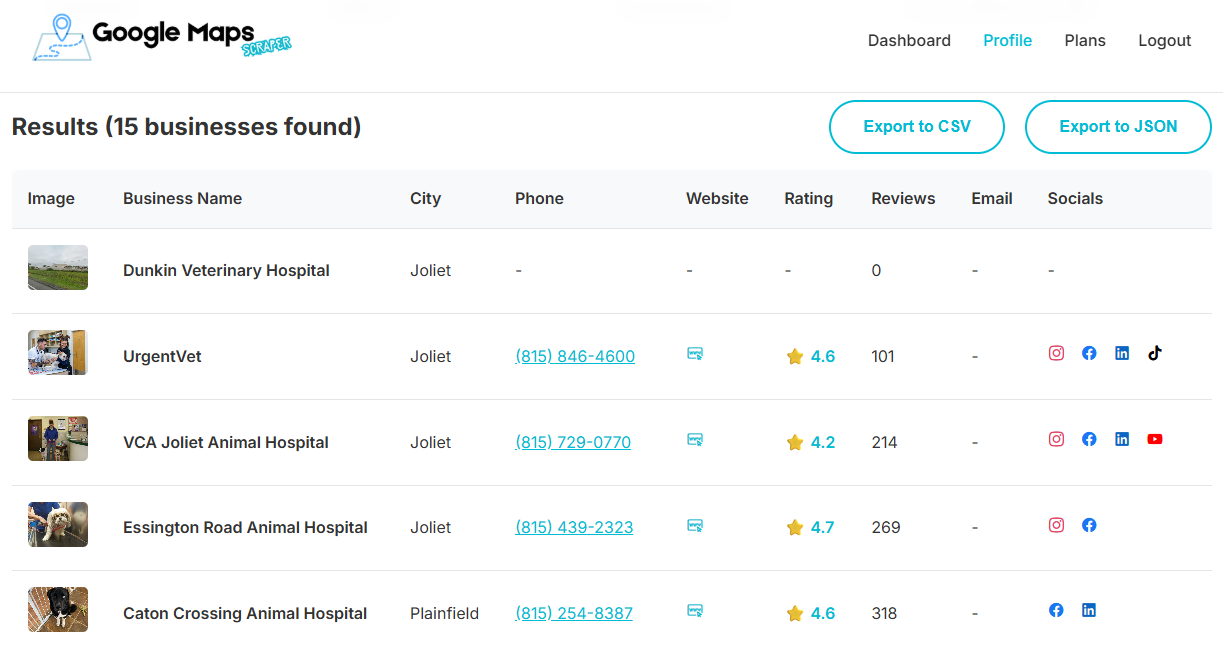Click Logout in the top navigation

[1165, 41]
